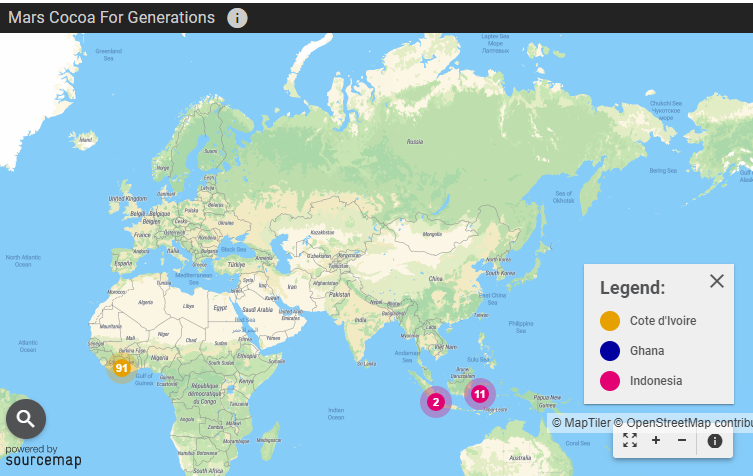Screen dimensions: 753x476
Task: Click the Coral Sea map label
Action: pos(578,443)
